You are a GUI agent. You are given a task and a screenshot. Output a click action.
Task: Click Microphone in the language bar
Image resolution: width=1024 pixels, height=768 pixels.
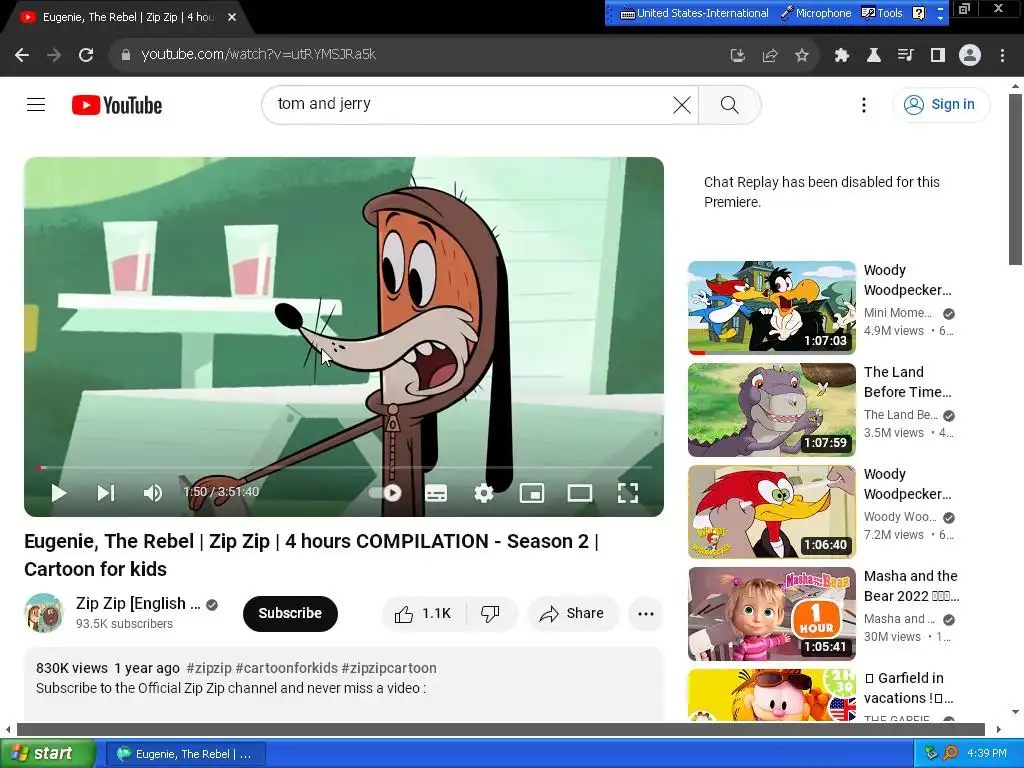pos(816,13)
